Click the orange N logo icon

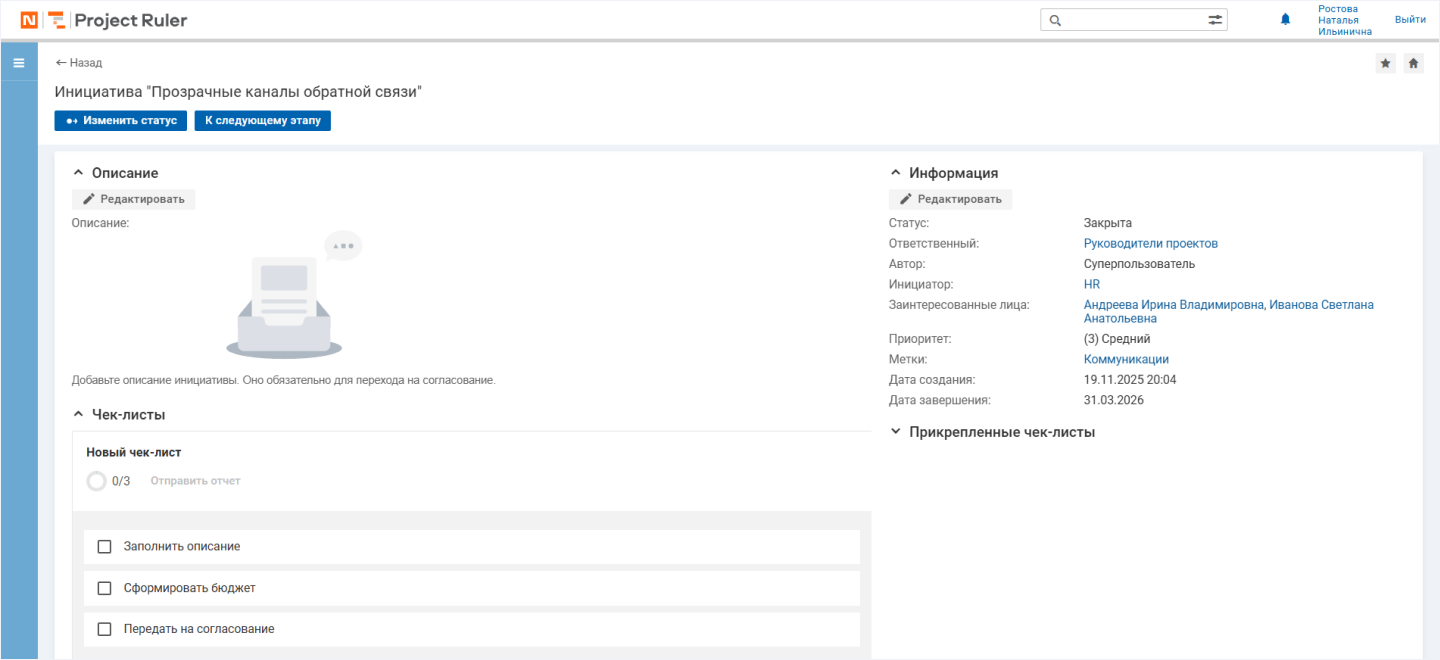(29, 20)
